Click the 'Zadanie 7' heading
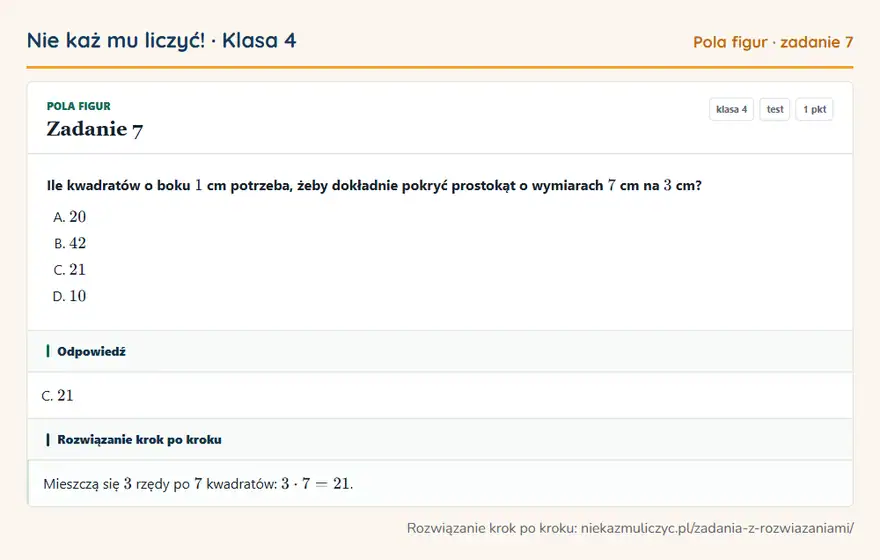The height and width of the screenshot is (560, 880). click(x=95, y=129)
